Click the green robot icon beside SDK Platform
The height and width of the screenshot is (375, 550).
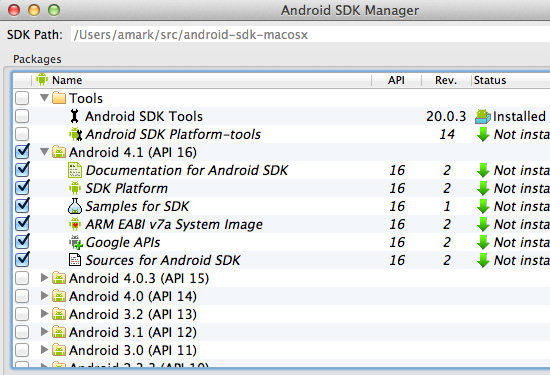tap(75, 188)
